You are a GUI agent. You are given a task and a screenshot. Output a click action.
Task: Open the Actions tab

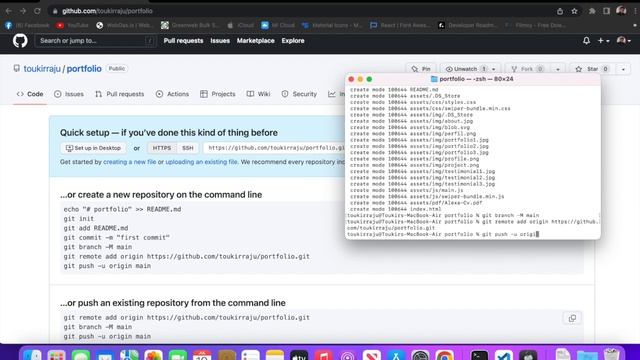click(172, 94)
